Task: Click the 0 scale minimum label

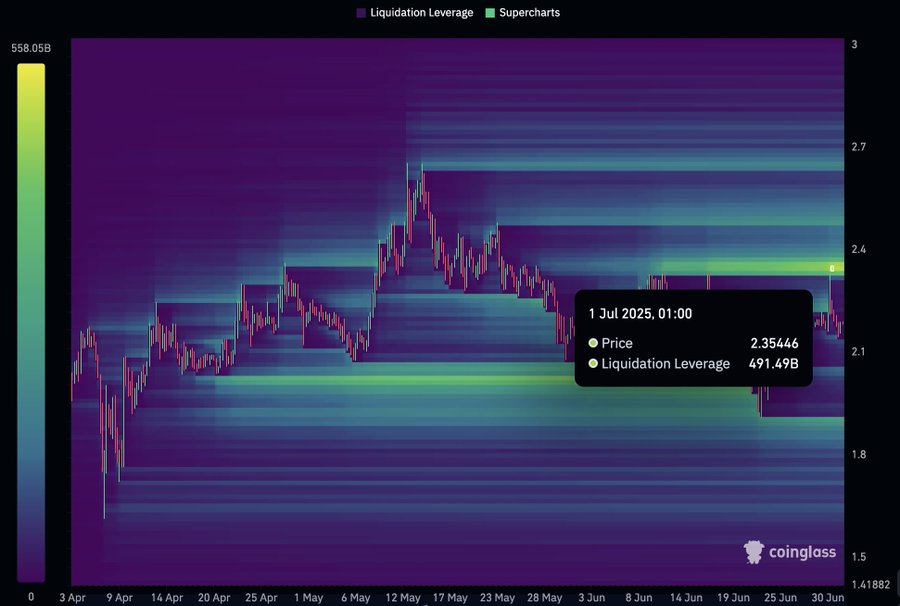Action: pos(31,597)
